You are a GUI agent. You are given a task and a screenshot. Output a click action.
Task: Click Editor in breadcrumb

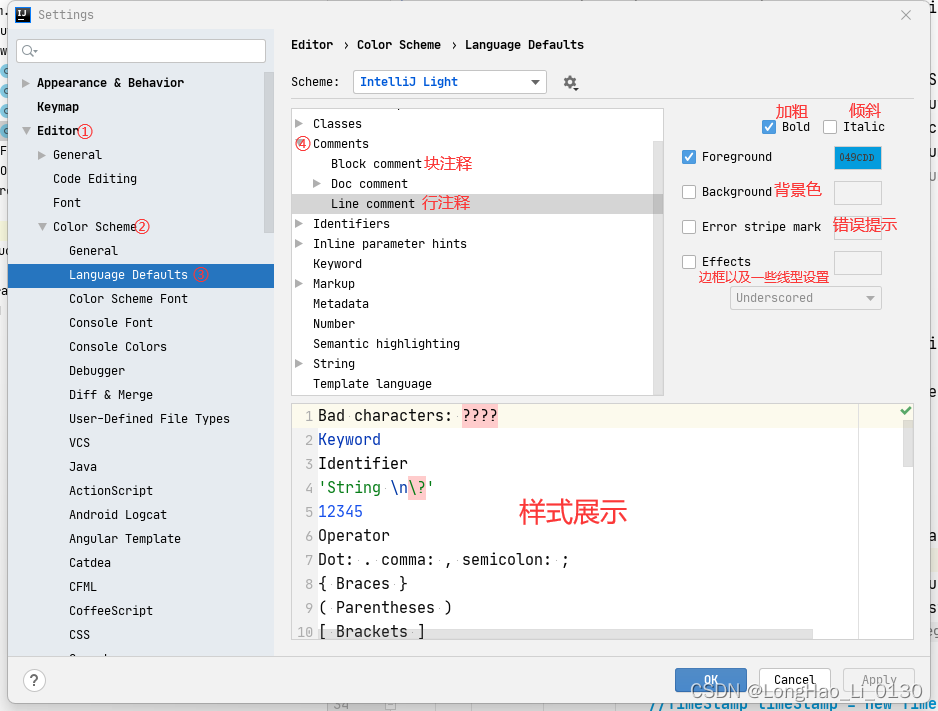(x=312, y=45)
